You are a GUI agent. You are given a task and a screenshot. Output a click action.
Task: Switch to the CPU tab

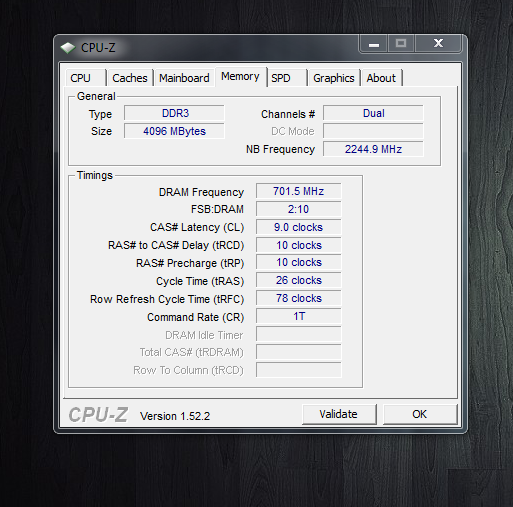point(86,78)
